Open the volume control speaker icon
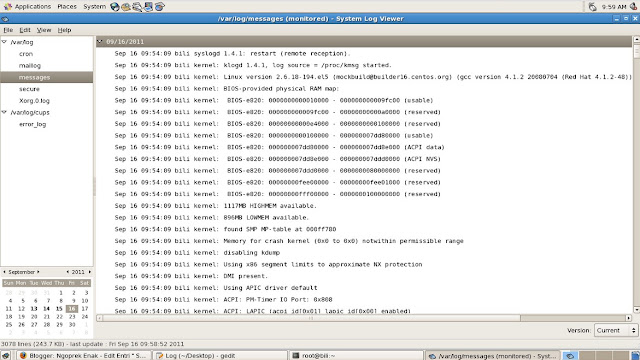The width and height of the screenshot is (640, 360). pos(633,7)
